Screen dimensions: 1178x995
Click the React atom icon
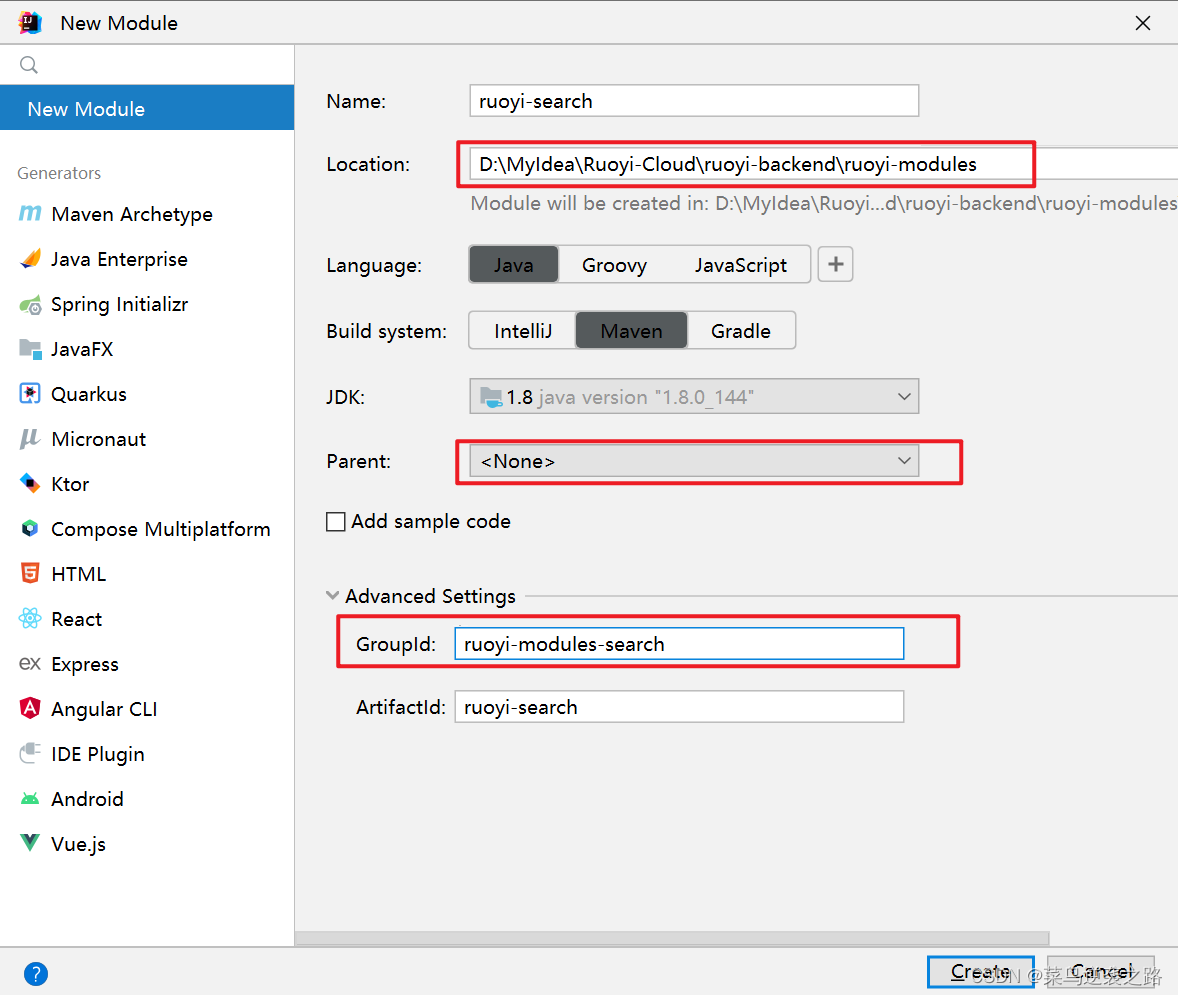point(30,618)
